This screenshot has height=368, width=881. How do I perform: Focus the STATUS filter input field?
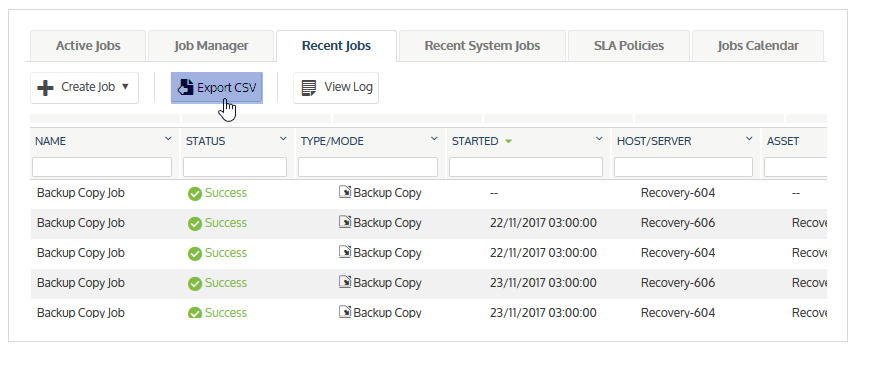[x=235, y=167]
